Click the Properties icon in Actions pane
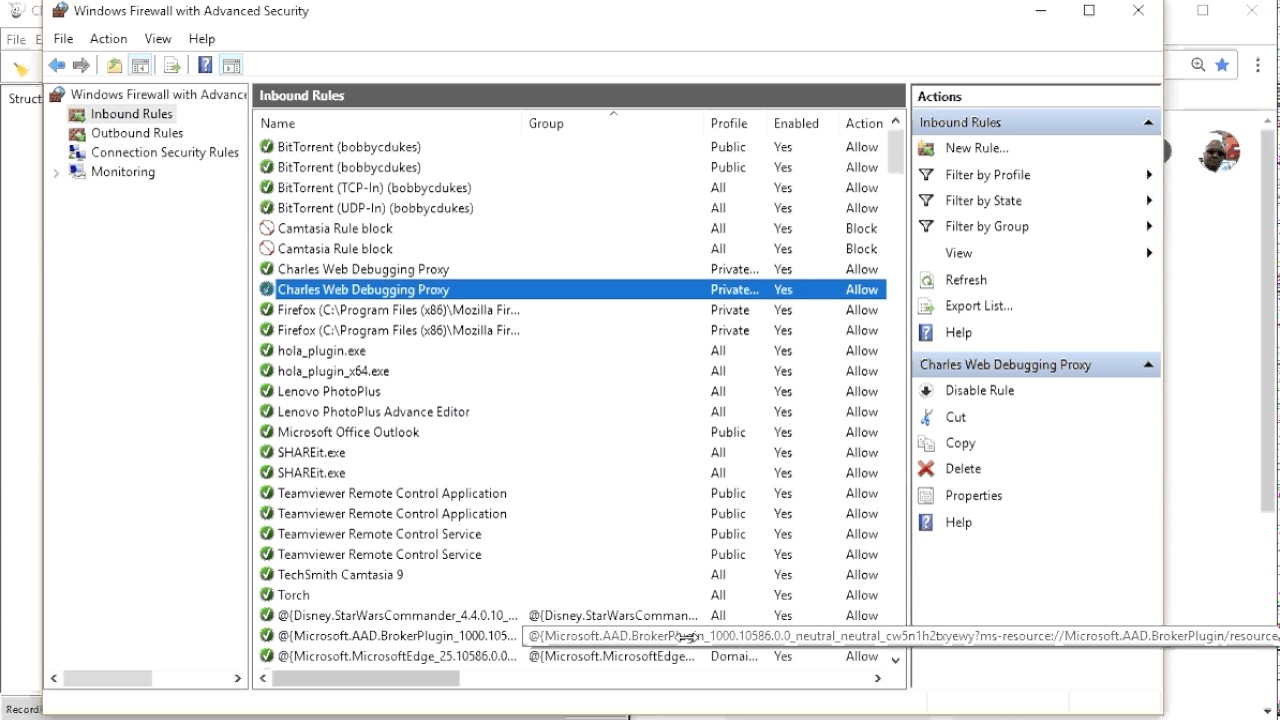This screenshot has width=1280, height=720. (x=926, y=496)
